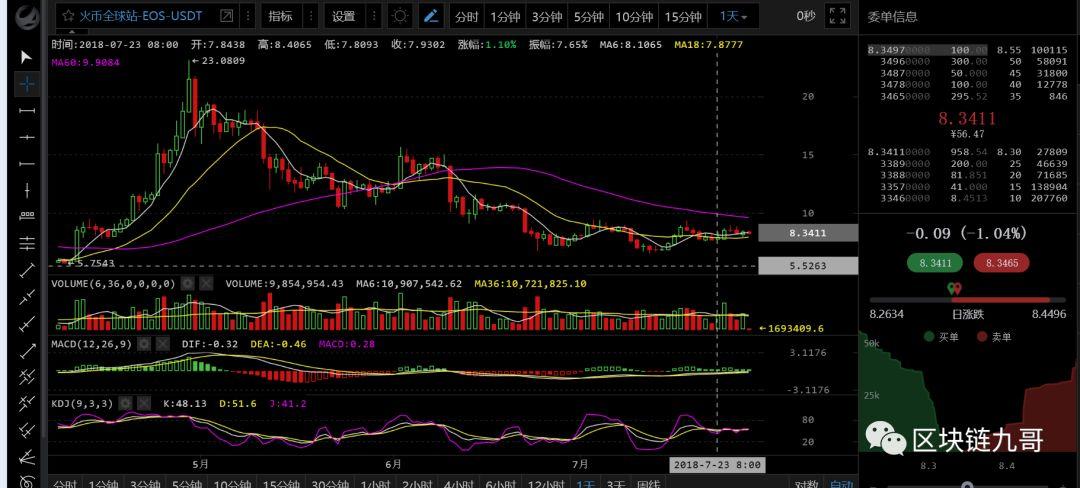
Task: Activate the pencil drawing tools icon
Action: pos(431,16)
